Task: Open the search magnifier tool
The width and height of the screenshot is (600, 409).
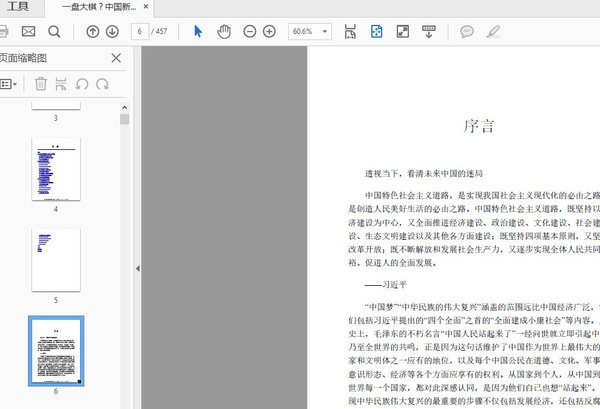Action: pos(53,32)
